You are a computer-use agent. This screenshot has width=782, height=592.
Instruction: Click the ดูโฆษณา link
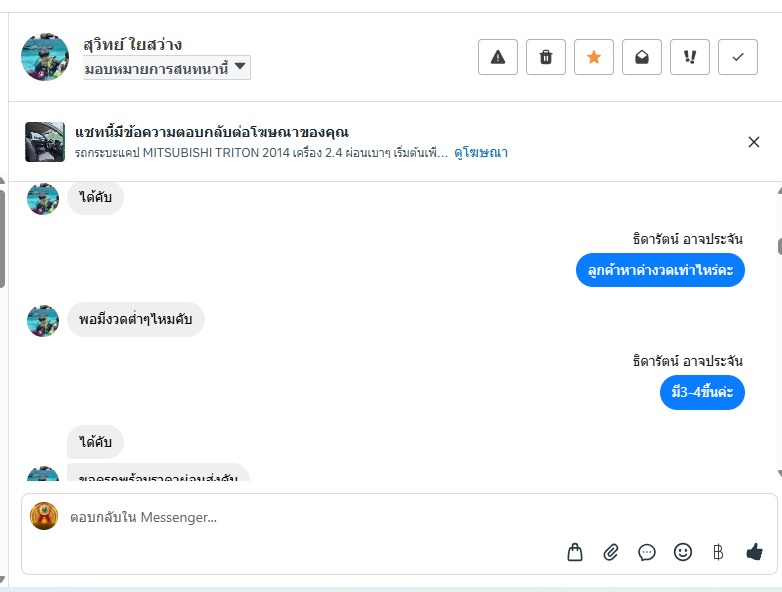(x=481, y=153)
